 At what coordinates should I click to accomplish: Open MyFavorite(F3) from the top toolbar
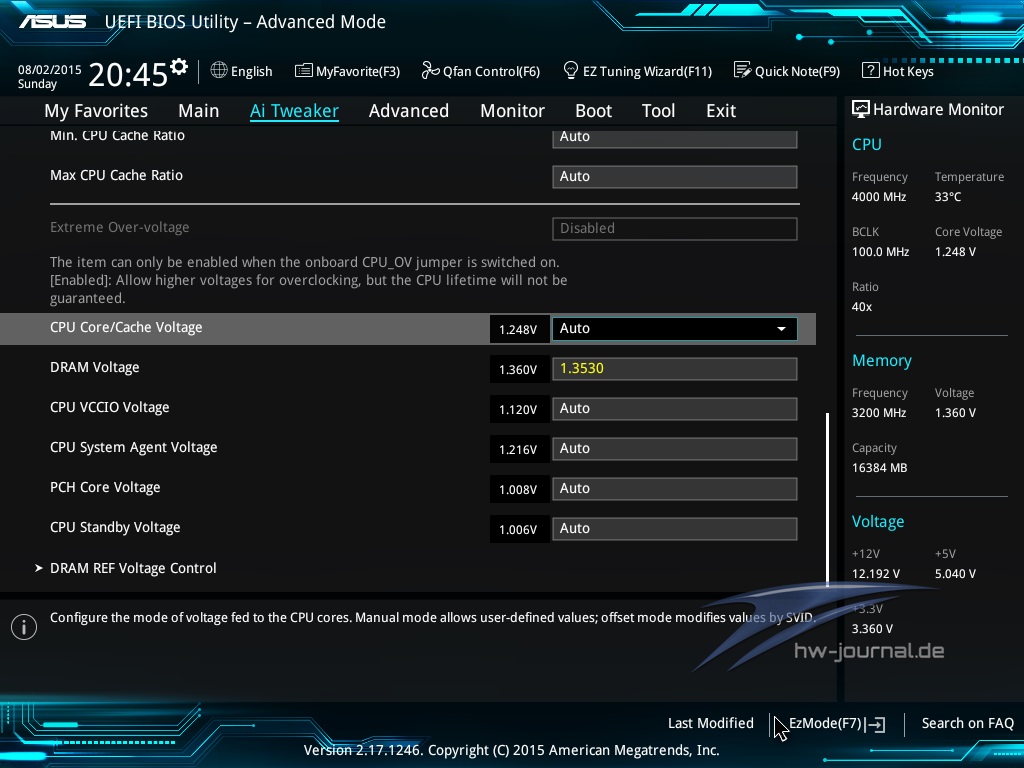coord(304,71)
